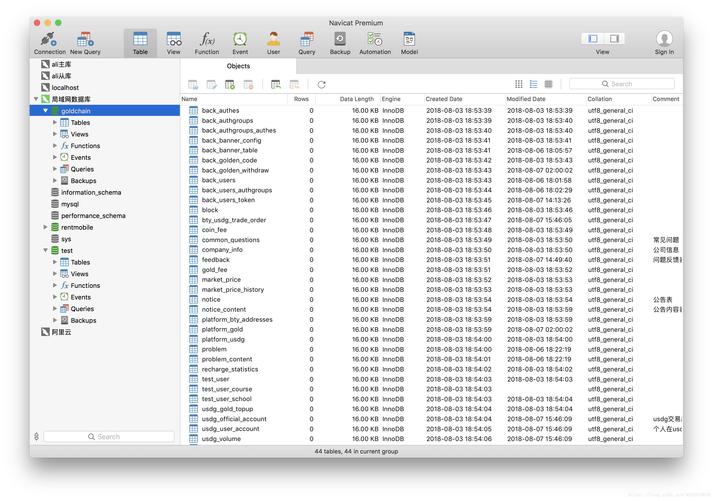Sign In with the avatar icon

pos(664,44)
